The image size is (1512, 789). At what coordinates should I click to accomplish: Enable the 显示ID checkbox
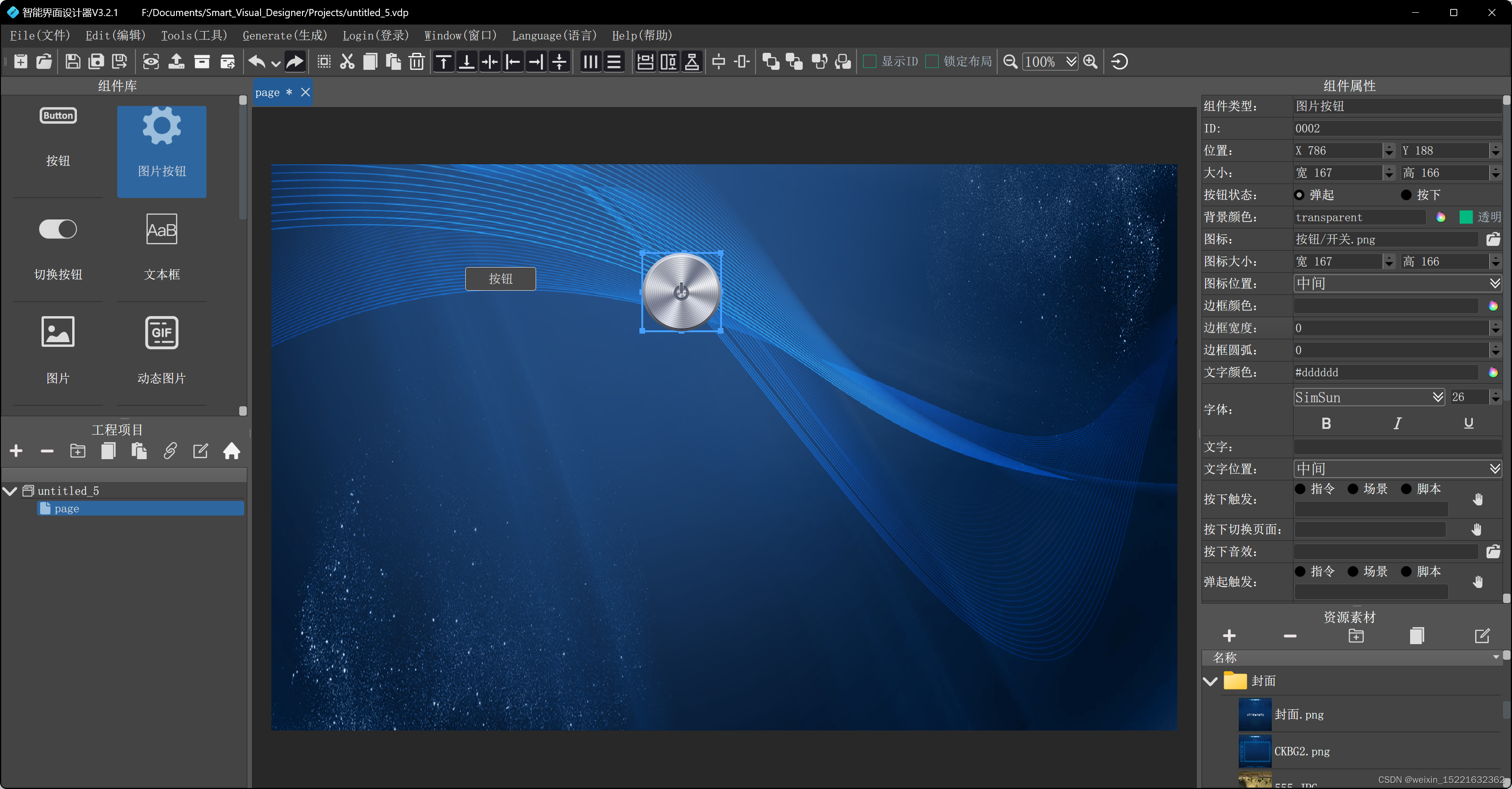[x=870, y=62]
